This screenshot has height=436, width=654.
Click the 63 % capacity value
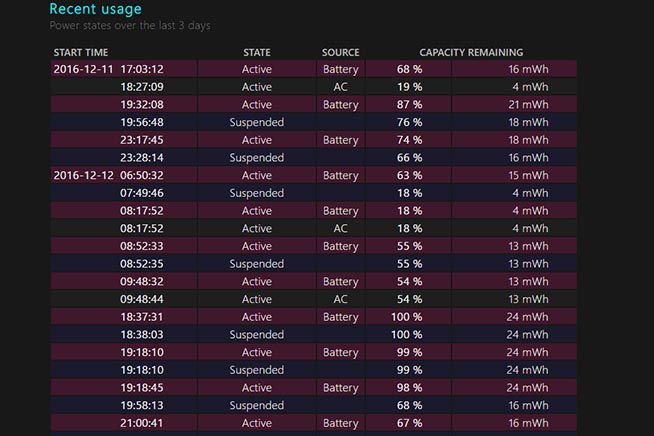[409, 175]
